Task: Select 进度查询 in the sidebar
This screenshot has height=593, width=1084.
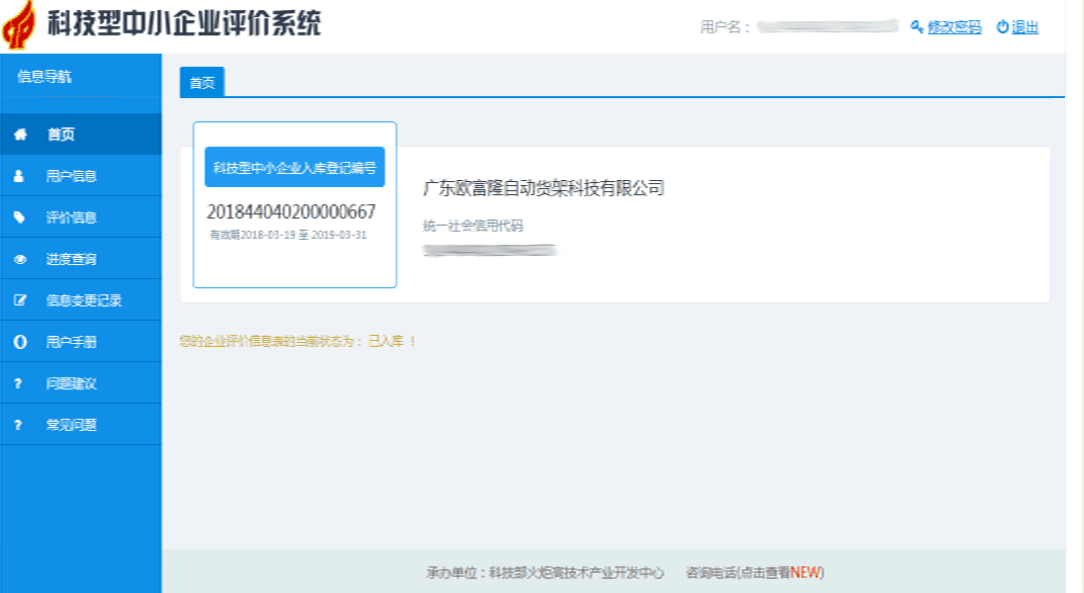Action: 81,258
